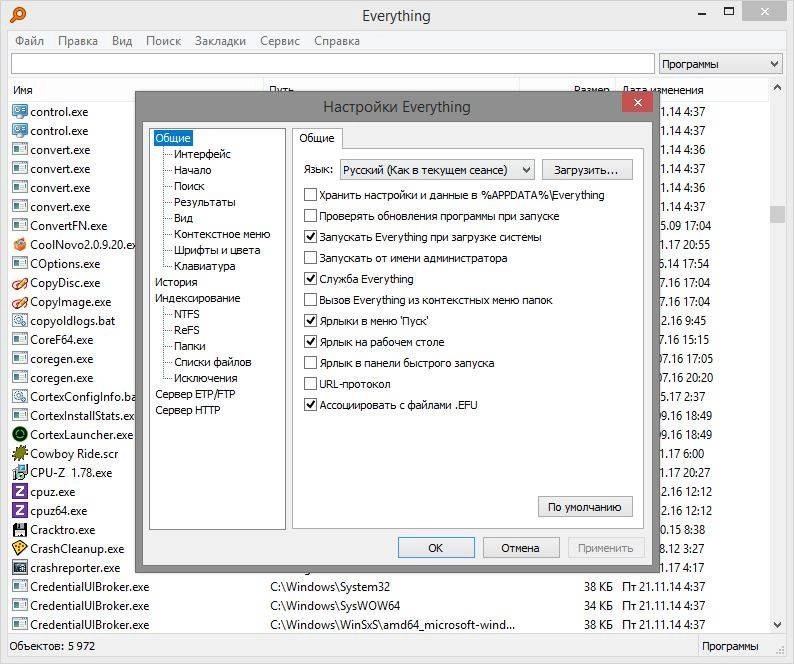Viewport: 794px width, 664px height.
Task: Select 'Сервер HTTP' in settings tree
Action: (x=187, y=410)
